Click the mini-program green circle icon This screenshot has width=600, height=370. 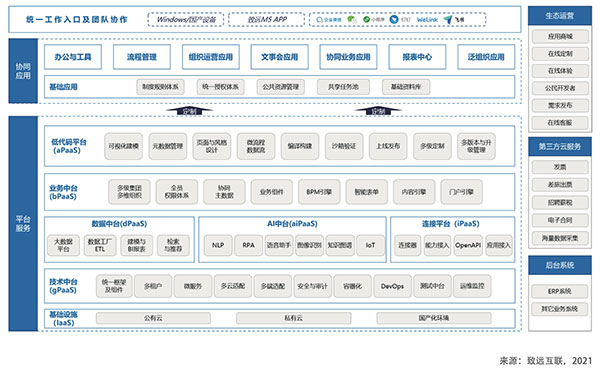pos(367,19)
